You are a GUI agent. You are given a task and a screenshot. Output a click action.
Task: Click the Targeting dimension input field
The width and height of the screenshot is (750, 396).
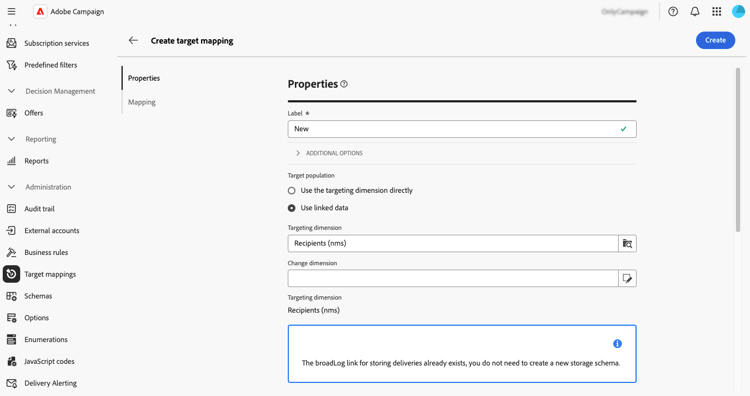453,243
